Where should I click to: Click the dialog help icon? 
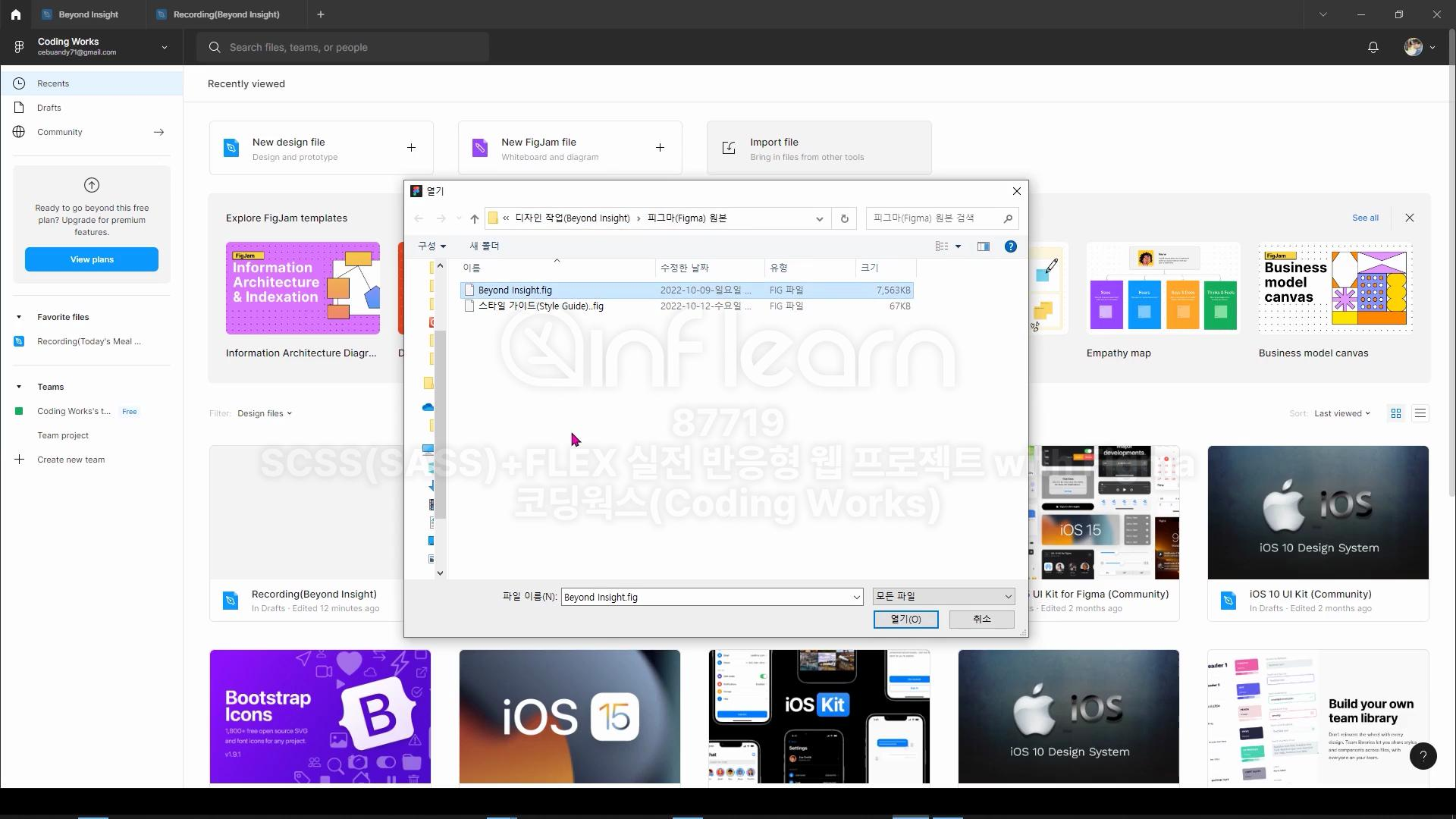(x=1011, y=246)
